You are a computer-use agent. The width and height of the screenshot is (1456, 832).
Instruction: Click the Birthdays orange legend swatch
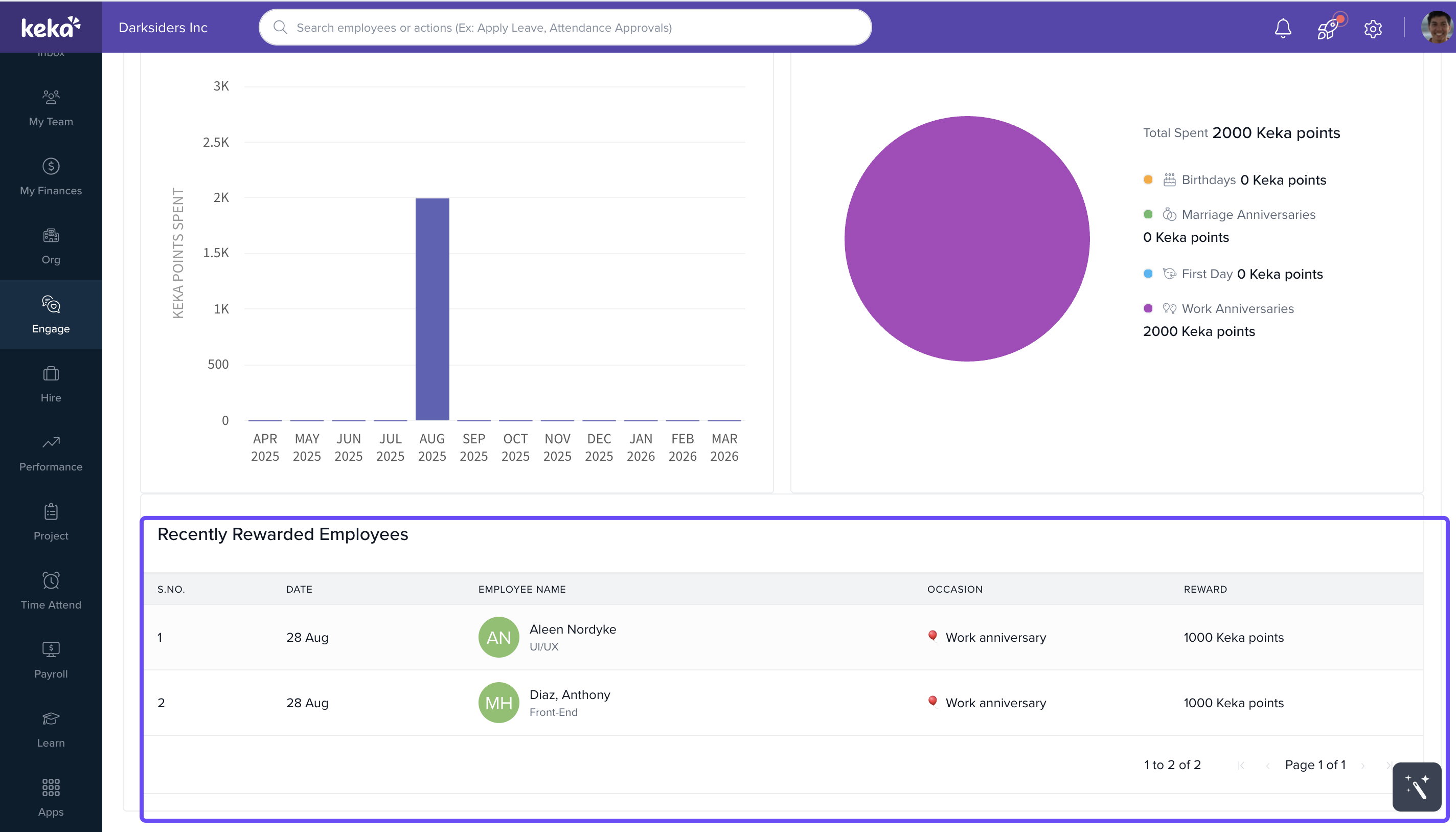coord(1148,180)
